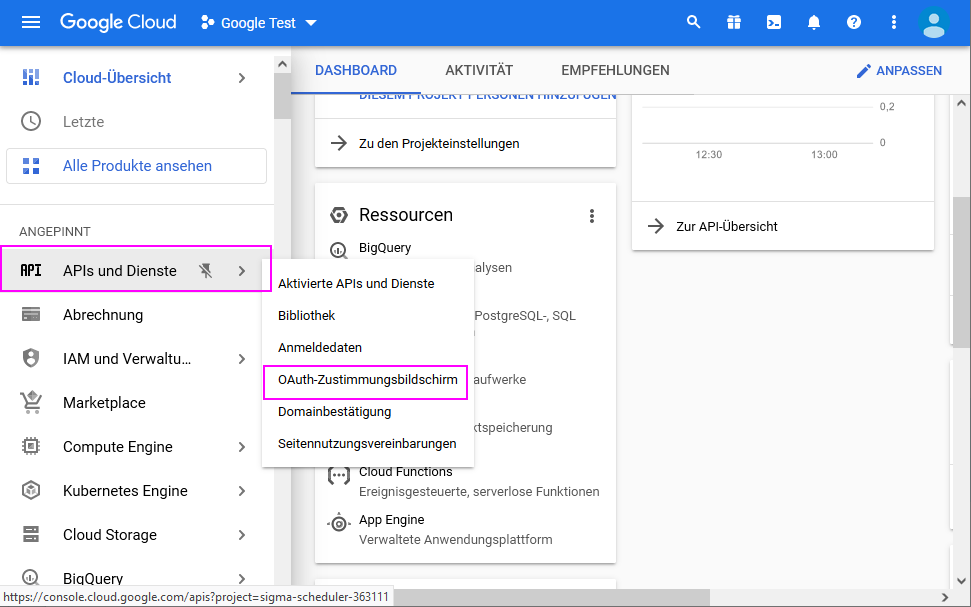Select Domainbestätigung from the submenu
The width and height of the screenshot is (971, 607).
(x=368, y=411)
